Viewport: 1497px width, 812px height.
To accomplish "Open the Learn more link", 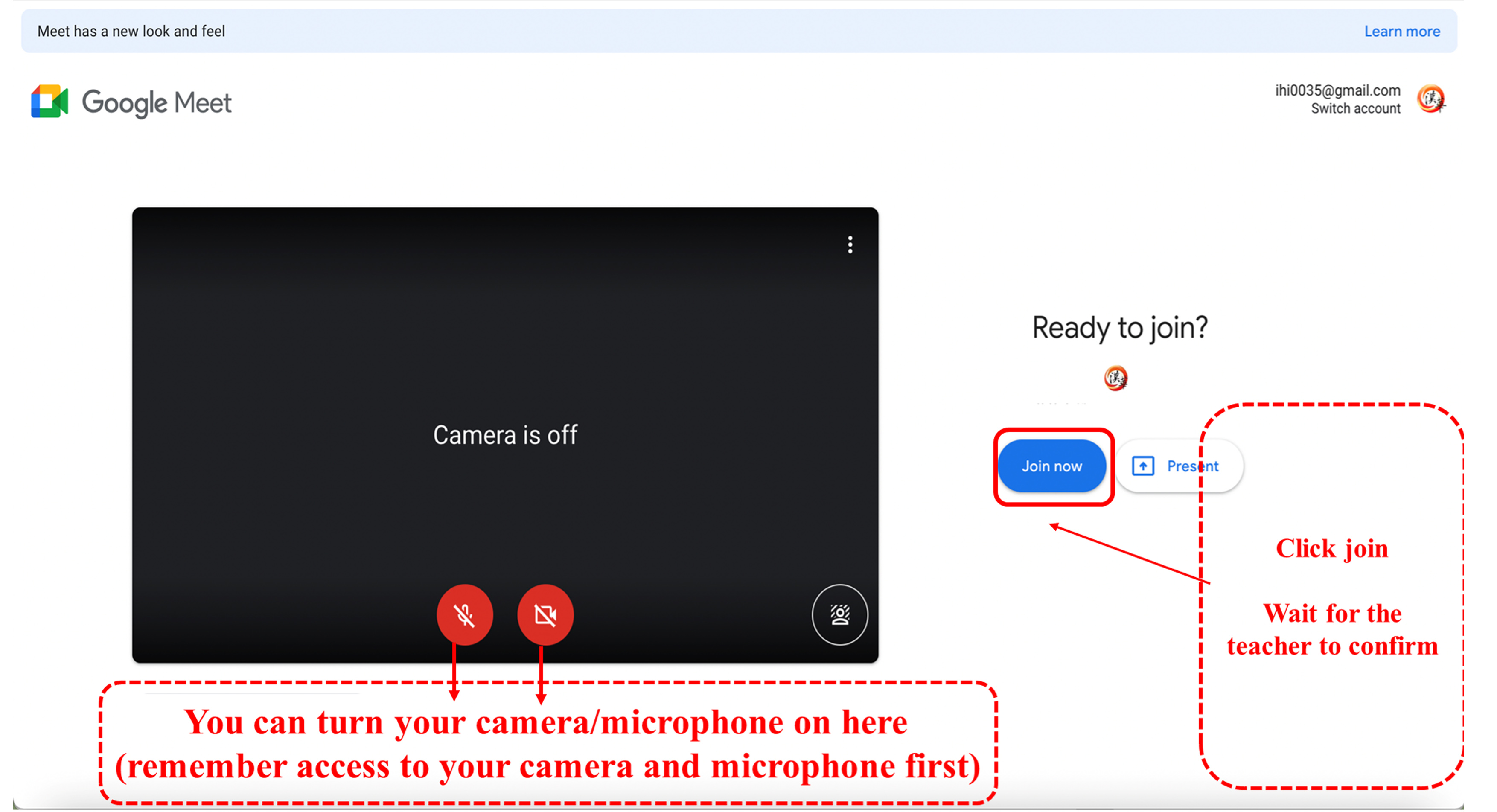I will [x=1402, y=32].
